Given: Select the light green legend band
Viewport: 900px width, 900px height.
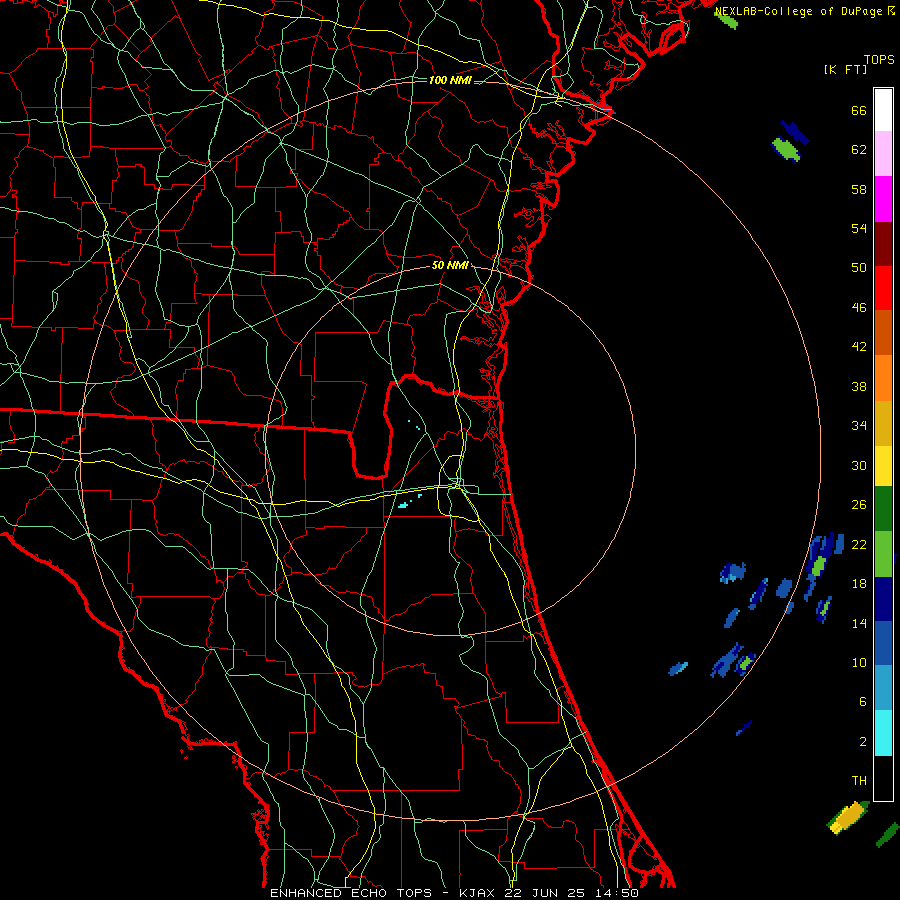Looking at the screenshot, I should point(883,554).
